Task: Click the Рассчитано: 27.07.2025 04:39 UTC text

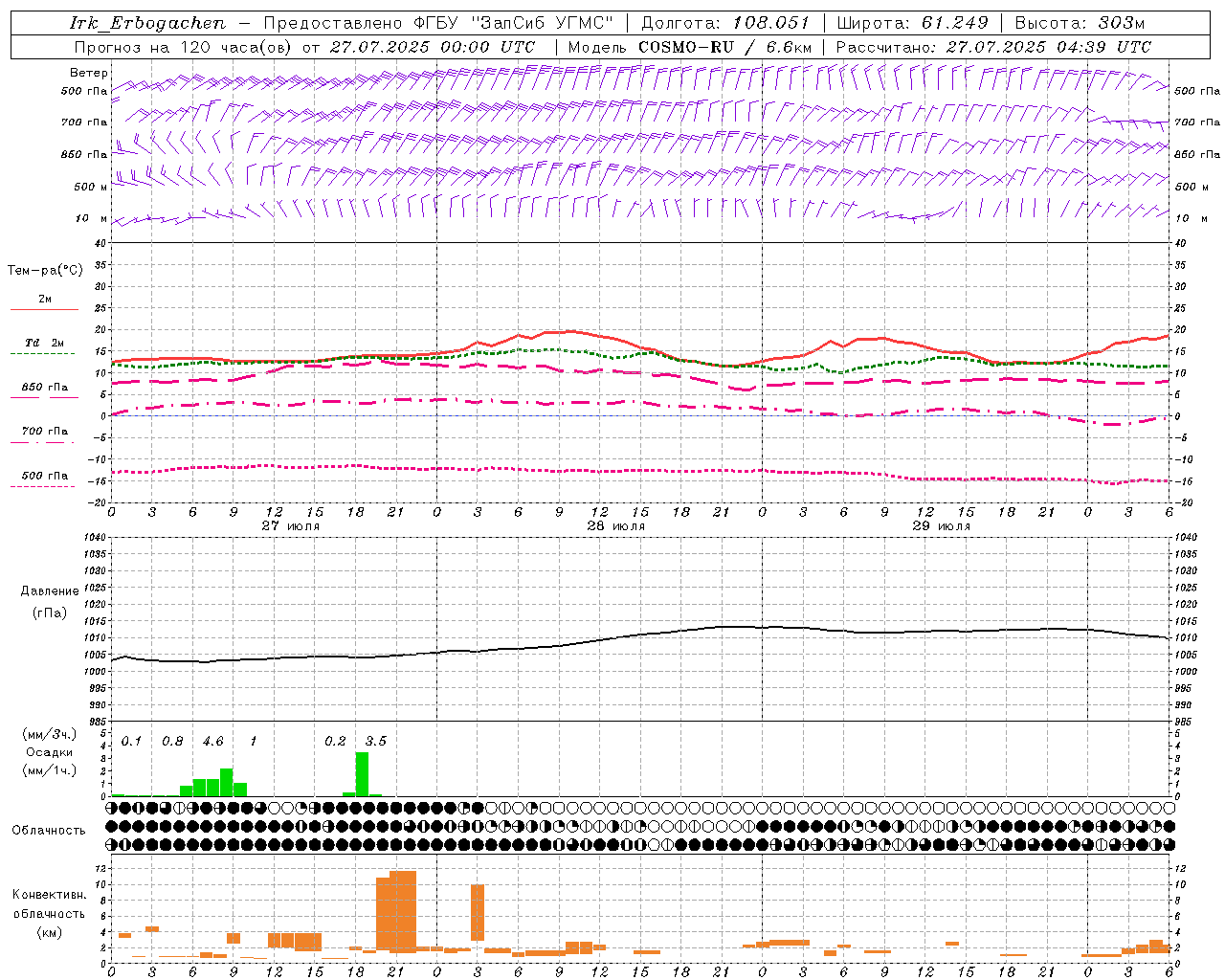Action: coord(993,47)
